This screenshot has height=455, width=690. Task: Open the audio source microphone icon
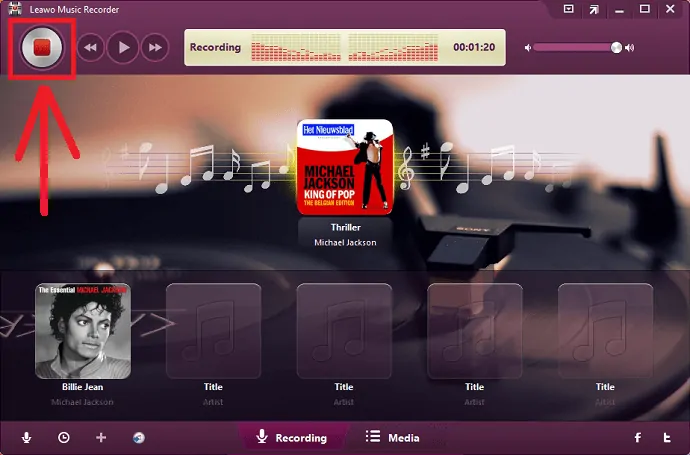click(x=26, y=437)
